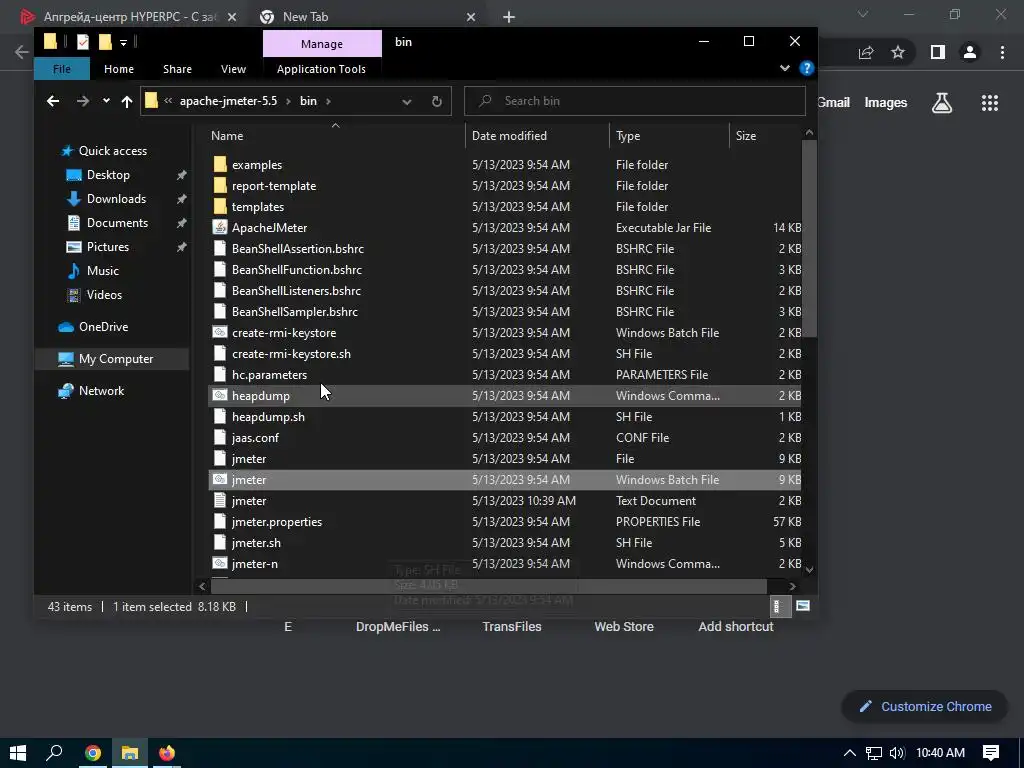
Task: Click the Images link in Chrome
Action: tap(886, 103)
